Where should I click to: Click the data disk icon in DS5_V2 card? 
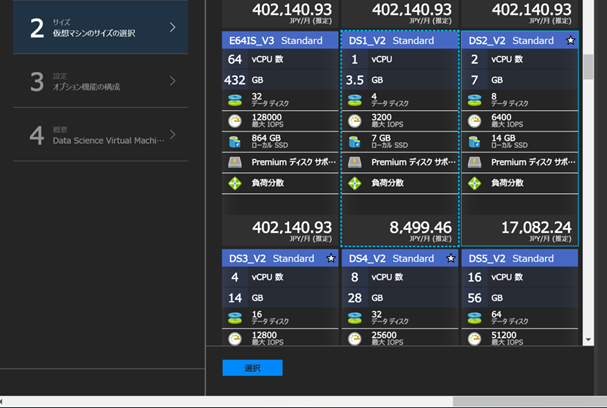[x=475, y=318]
